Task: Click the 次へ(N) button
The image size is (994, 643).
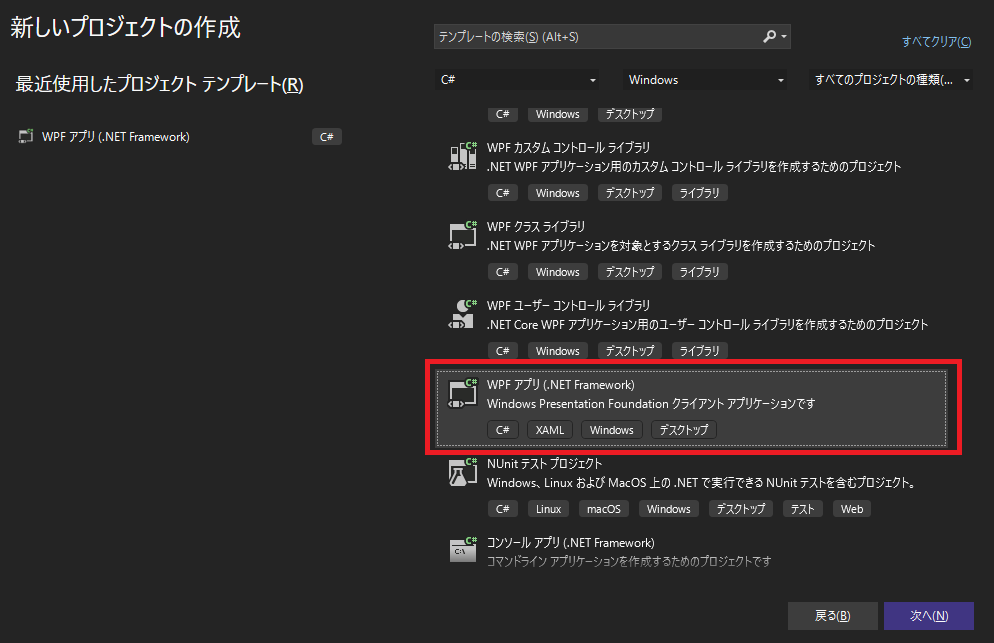Action: 929,616
